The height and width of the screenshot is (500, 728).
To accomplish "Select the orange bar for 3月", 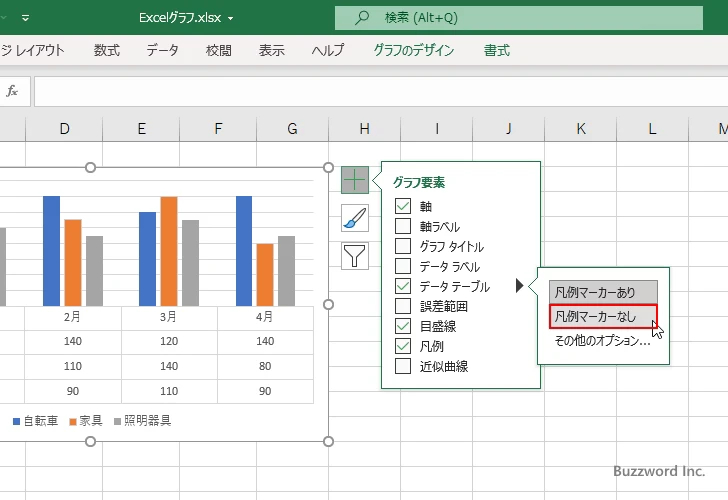I will [169, 251].
